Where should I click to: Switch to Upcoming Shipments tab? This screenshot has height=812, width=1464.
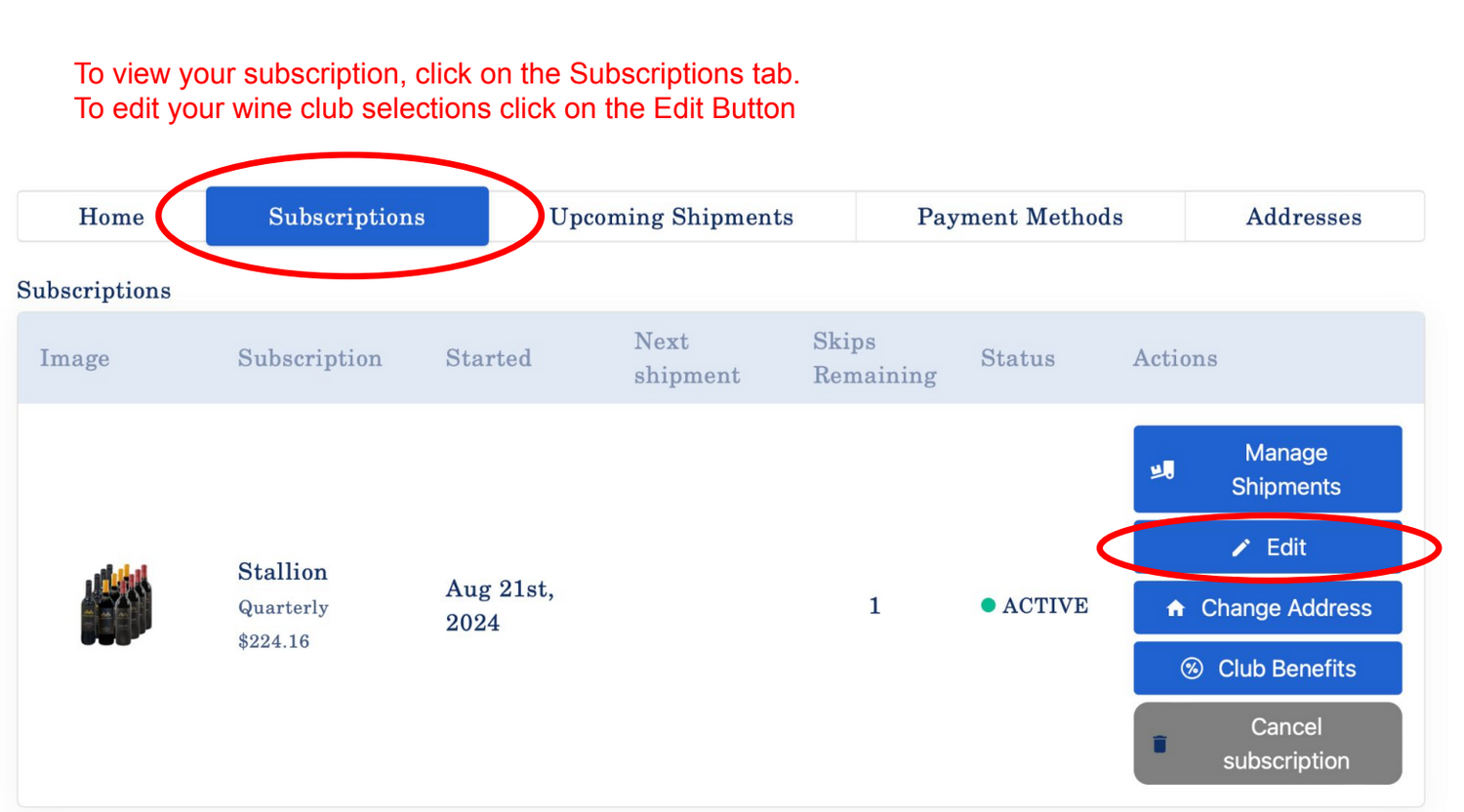[671, 217]
